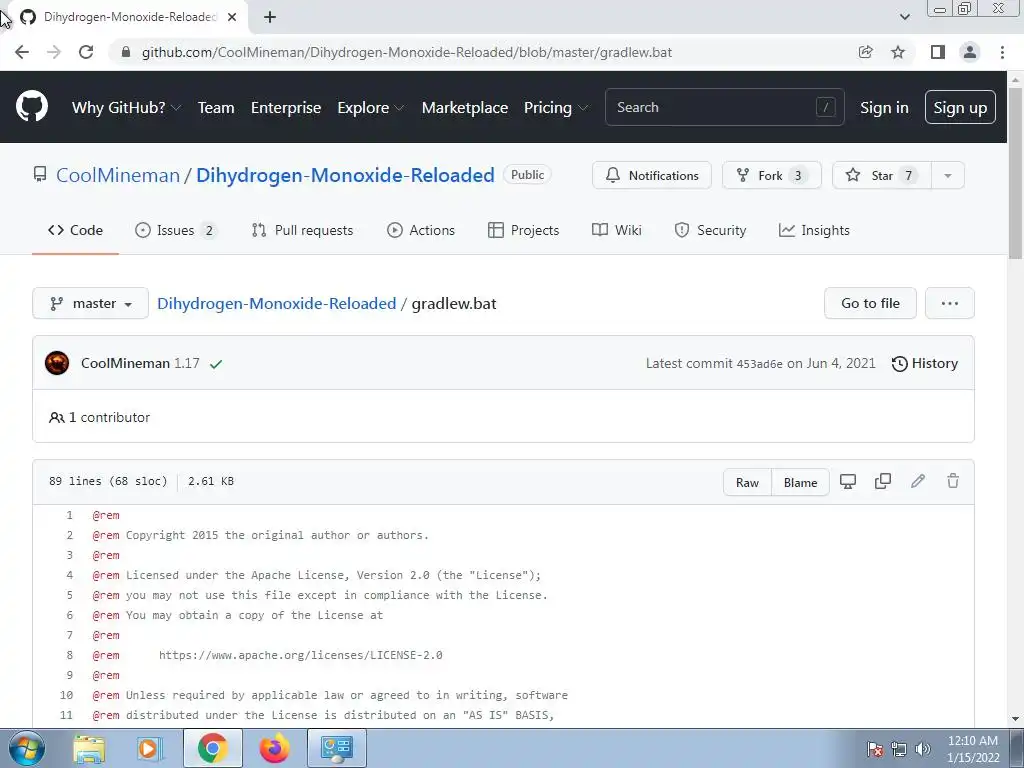1024x768 pixels.
Task: Open Windows Start menu
Action: [27, 748]
